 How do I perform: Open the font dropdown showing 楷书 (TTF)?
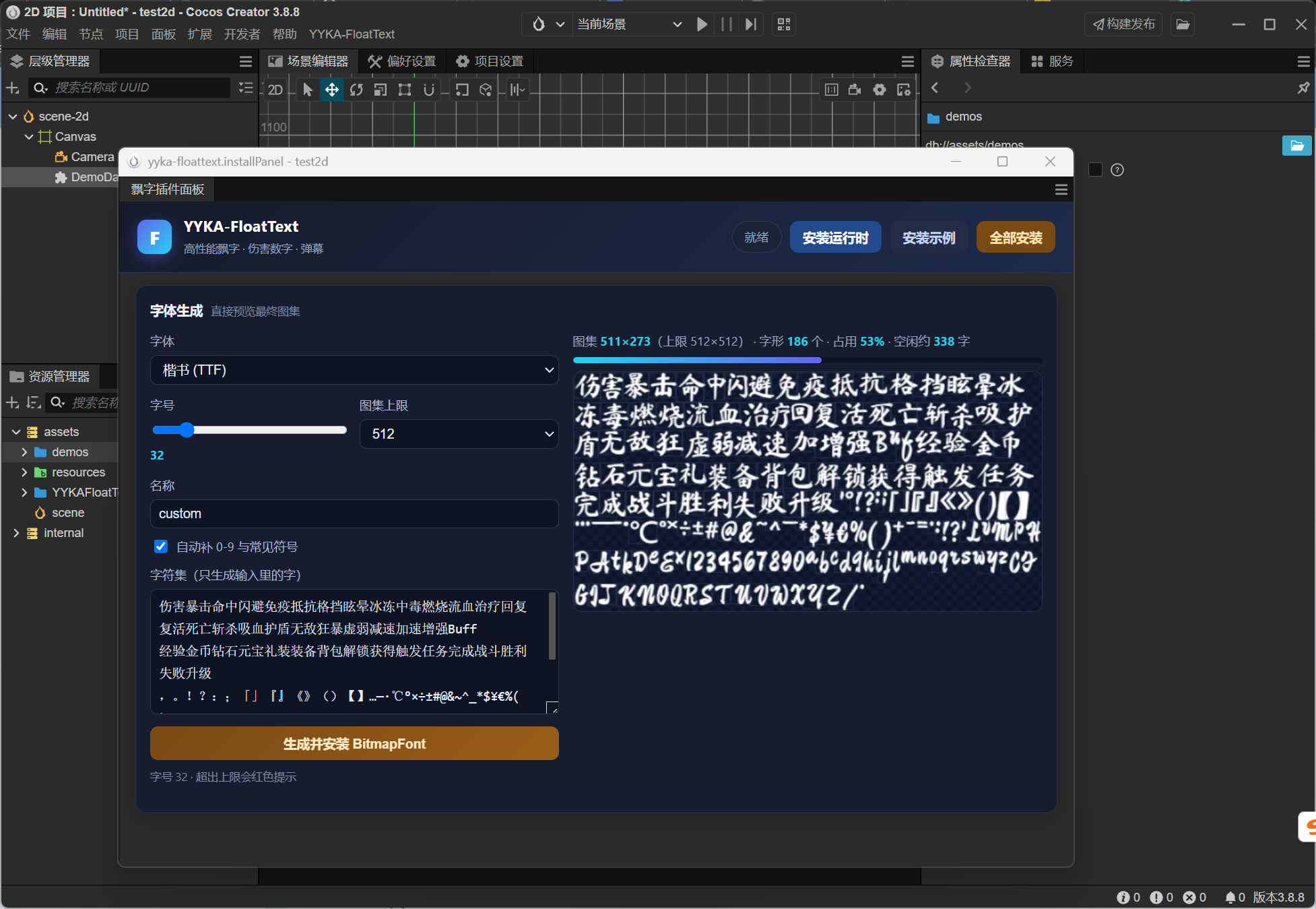[354, 370]
